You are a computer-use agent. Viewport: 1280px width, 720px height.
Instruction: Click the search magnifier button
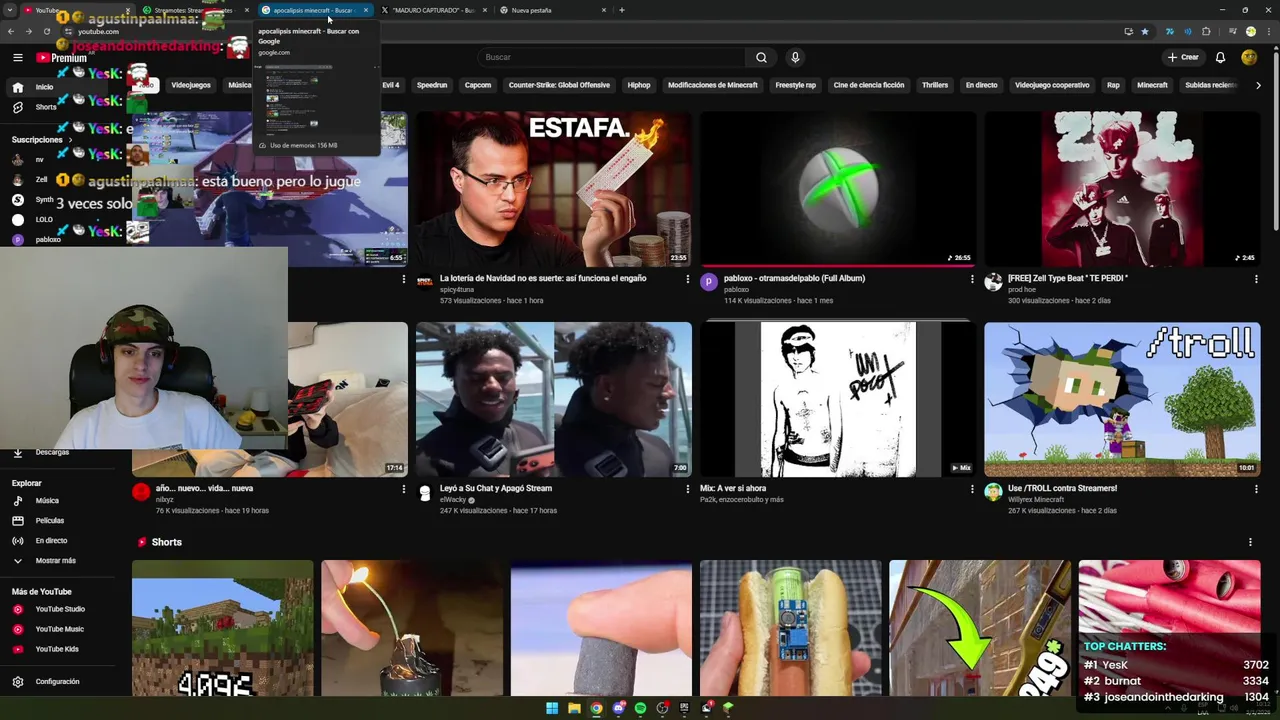[761, 57]
